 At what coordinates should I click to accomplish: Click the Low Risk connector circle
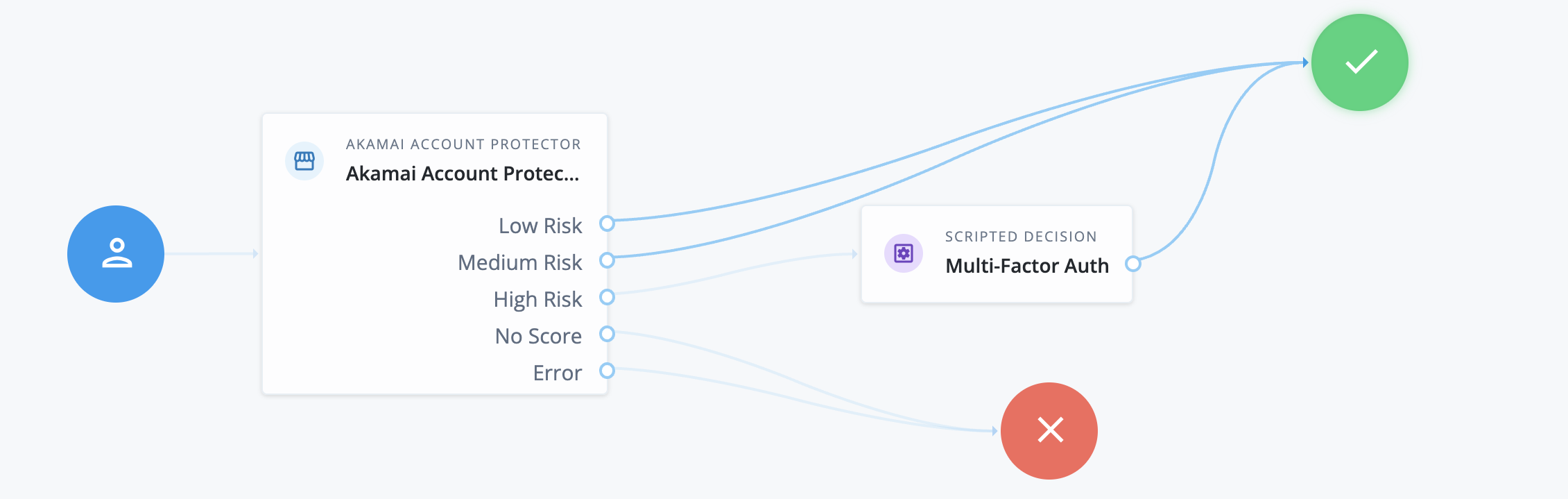tap(608, 224)
